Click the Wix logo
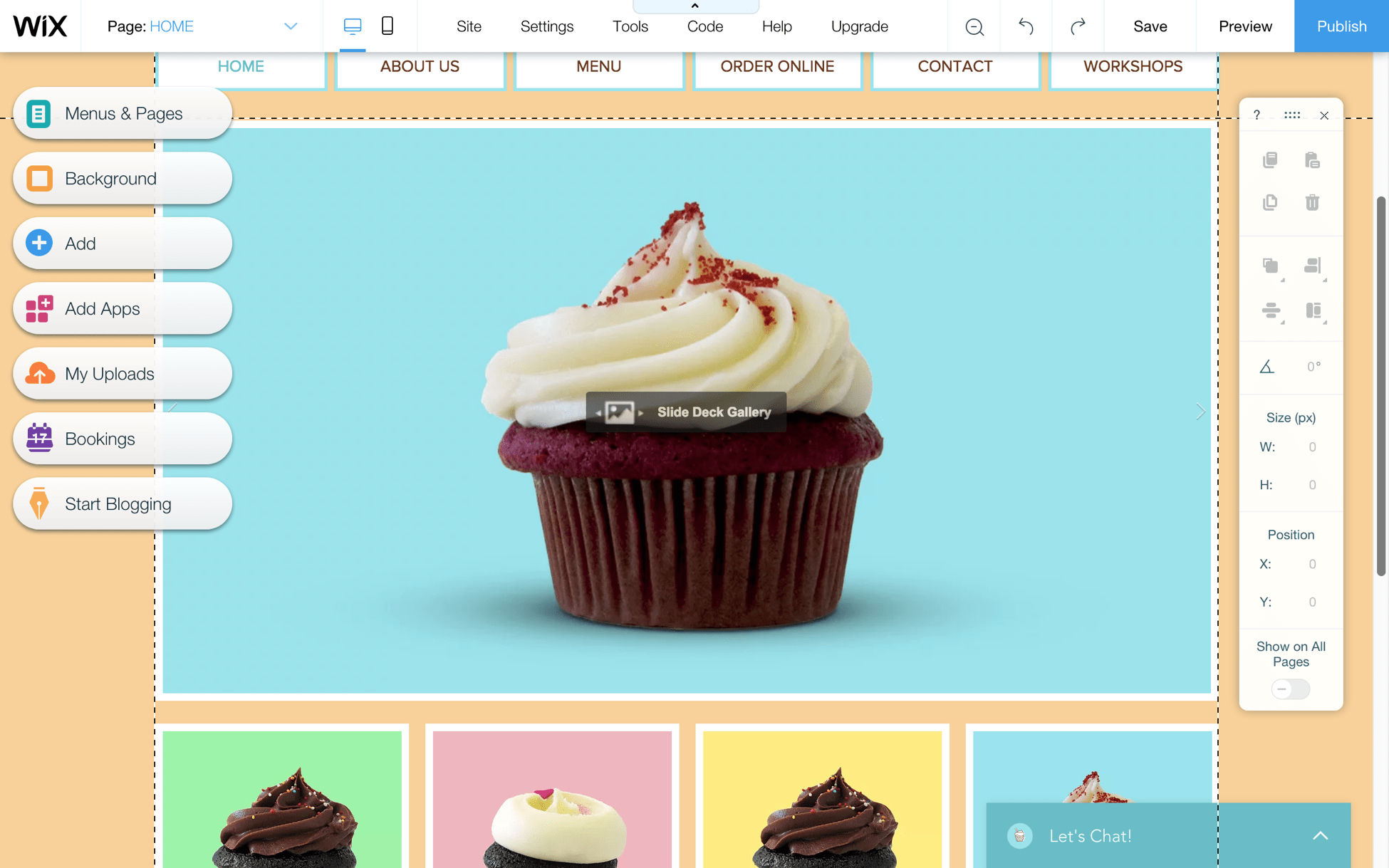This screenshot has height=868, width=1389. 40,26
